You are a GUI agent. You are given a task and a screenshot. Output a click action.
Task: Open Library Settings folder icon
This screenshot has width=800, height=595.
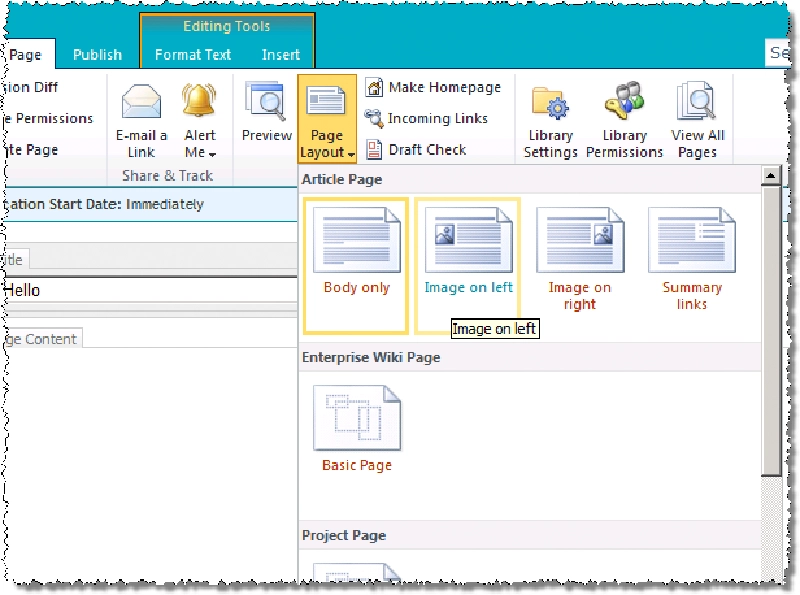[551, 102]
